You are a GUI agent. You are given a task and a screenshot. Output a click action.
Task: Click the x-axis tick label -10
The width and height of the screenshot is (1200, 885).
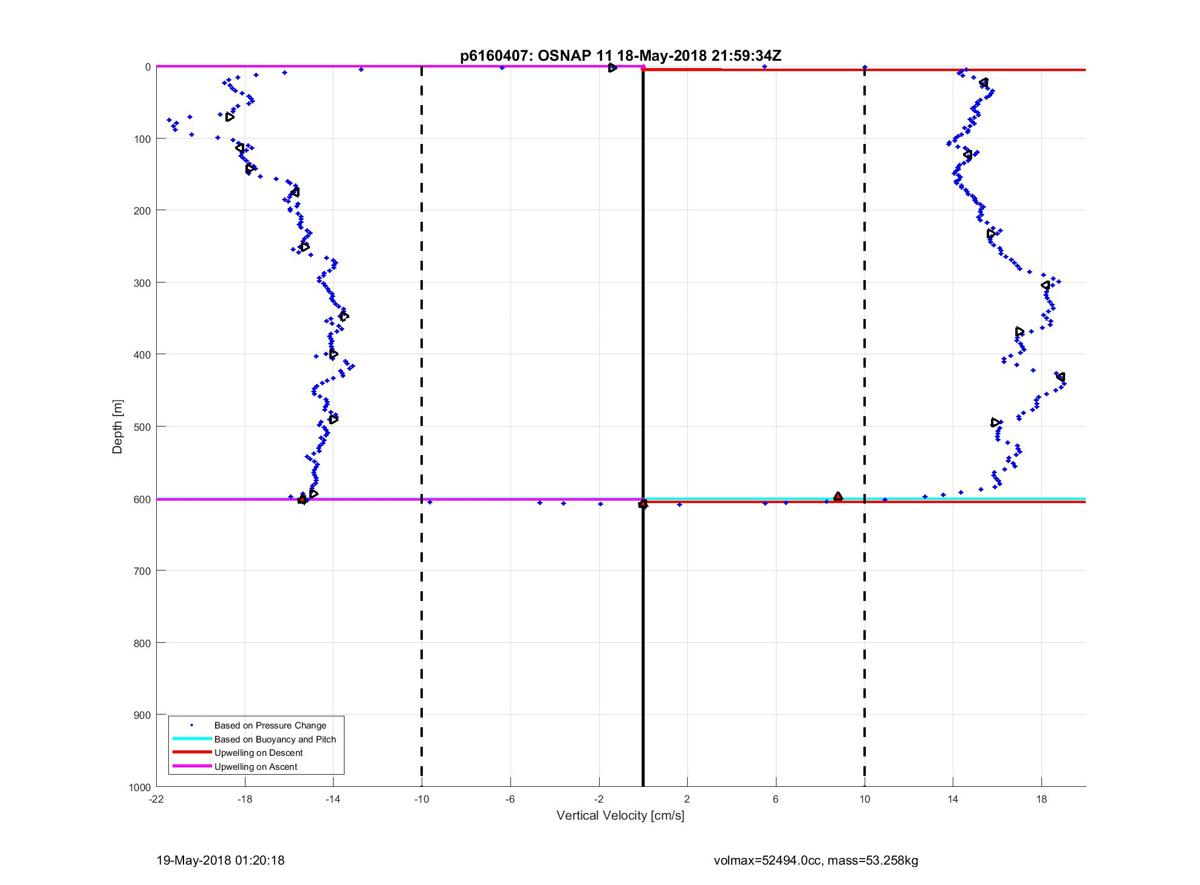421,799
